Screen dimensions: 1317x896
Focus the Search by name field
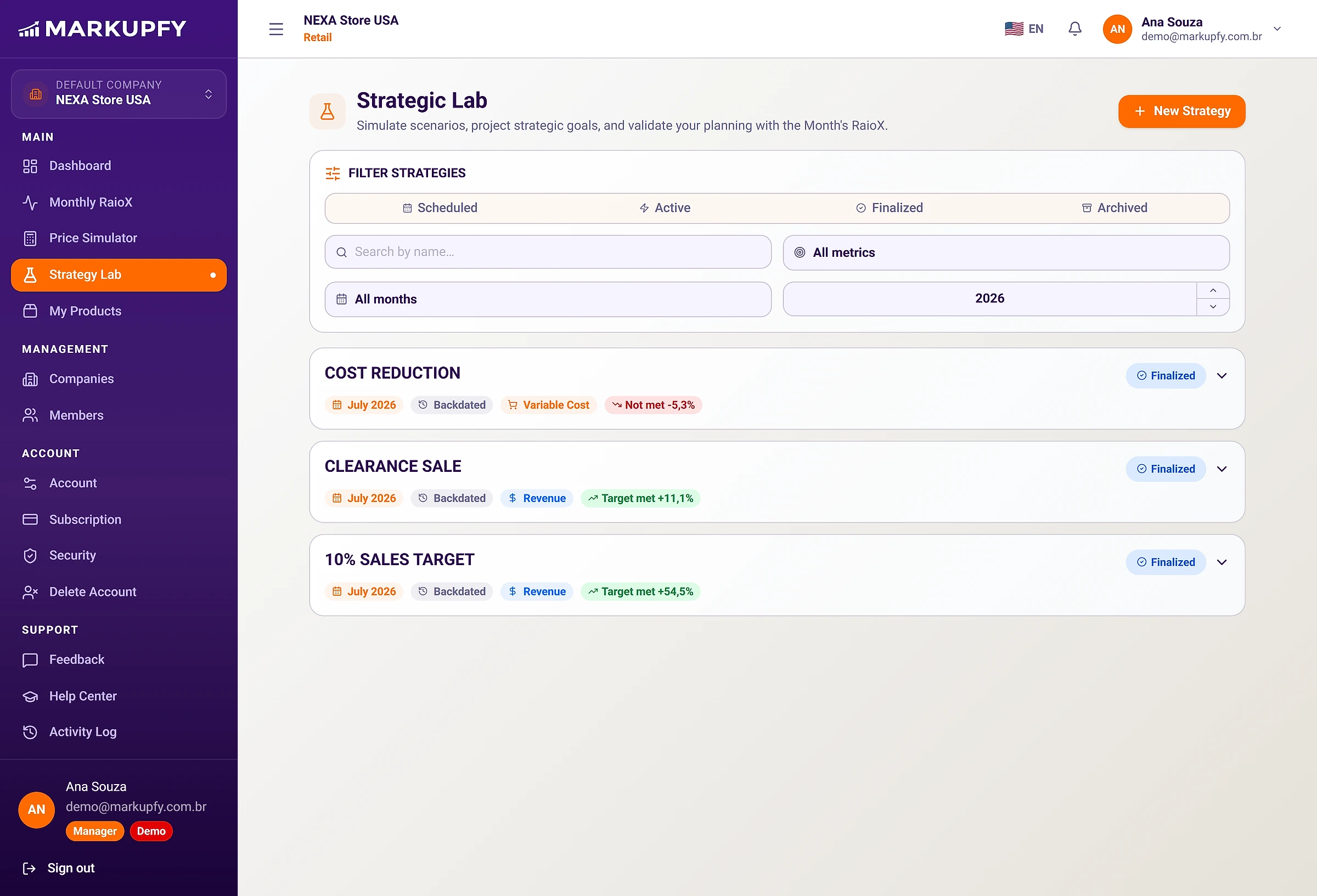(x=548, y=252)
